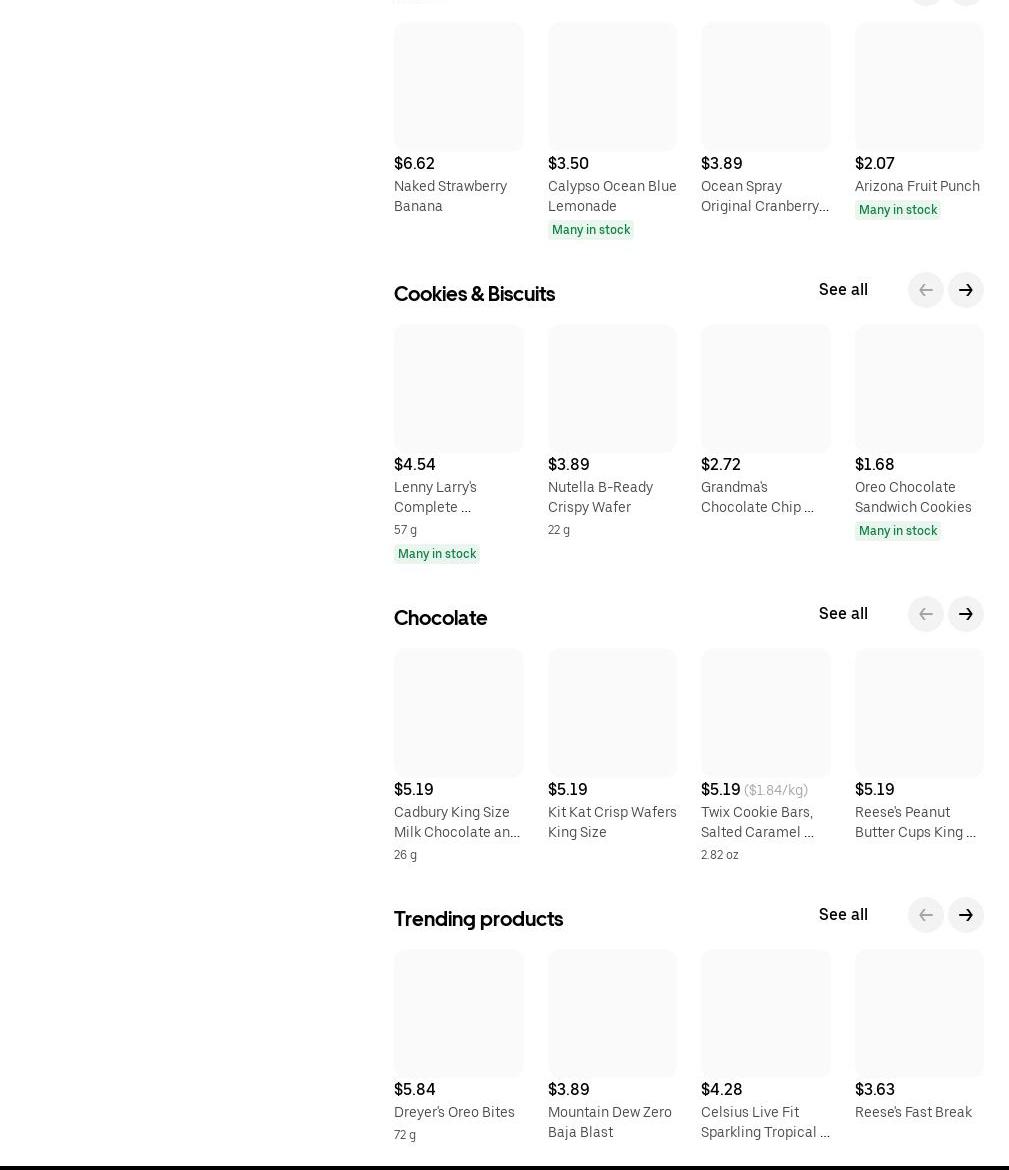Select Reese's Peanut Butter Cups King item
This screenshot has width=1009, height=1170.
[919, 713]
